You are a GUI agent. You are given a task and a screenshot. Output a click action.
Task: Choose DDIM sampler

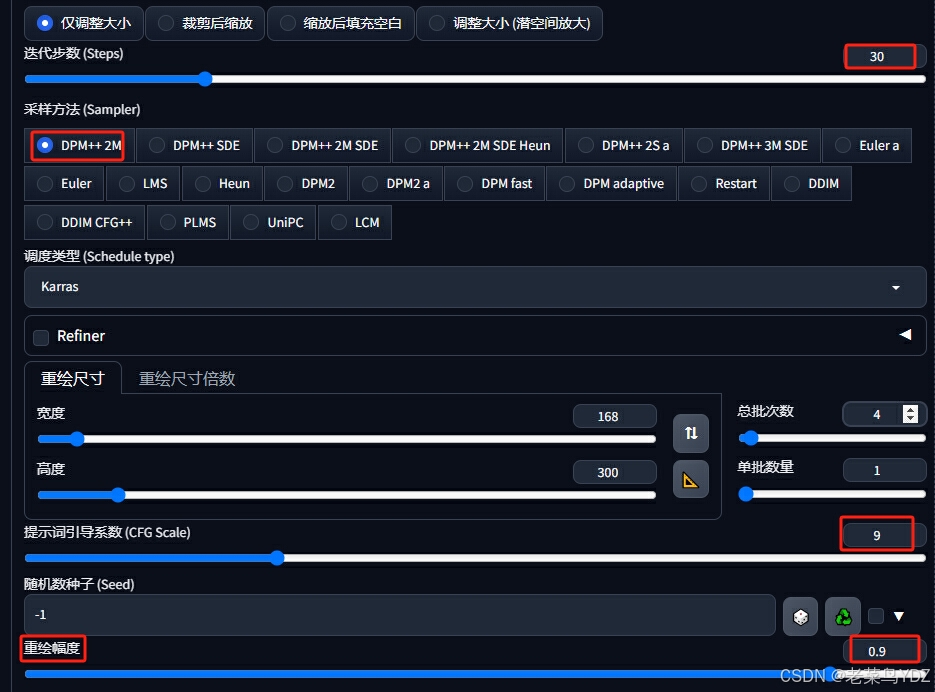[811, 184]
